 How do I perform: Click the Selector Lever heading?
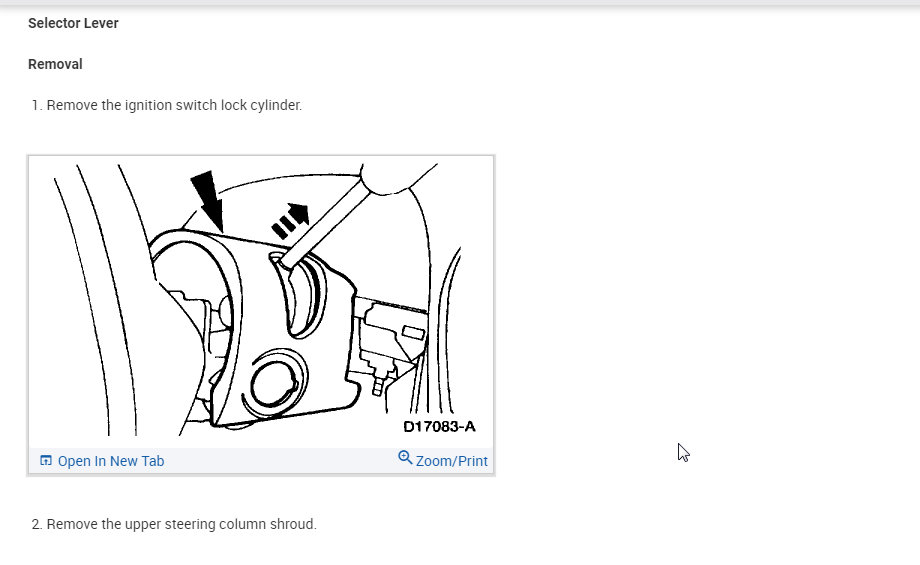73,23
